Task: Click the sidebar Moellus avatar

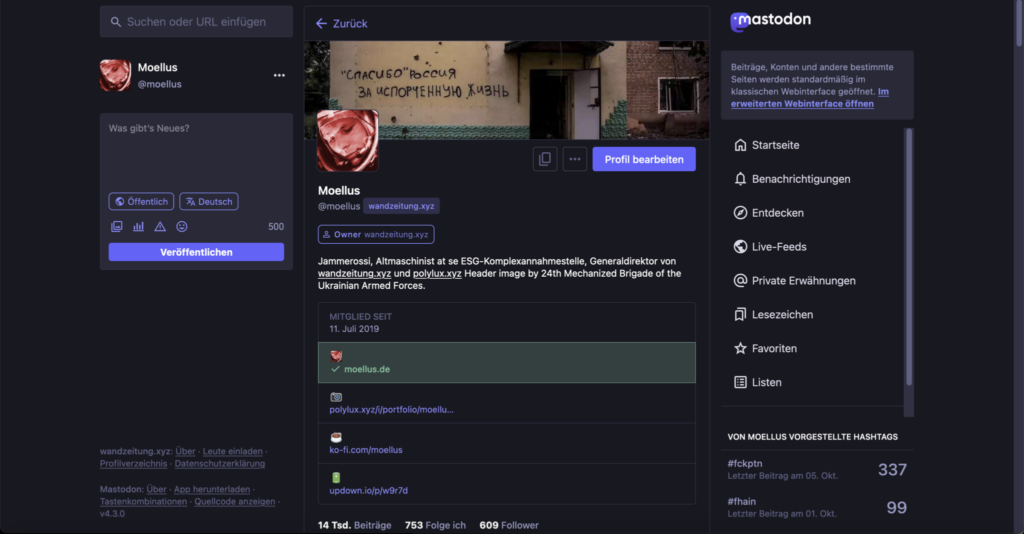Action: pos(116,75)
